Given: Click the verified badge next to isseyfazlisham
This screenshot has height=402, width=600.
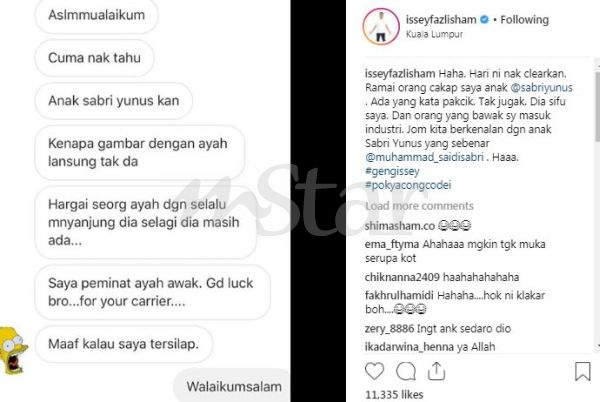Looking at the screenshot, I should [x=484, y=19].
